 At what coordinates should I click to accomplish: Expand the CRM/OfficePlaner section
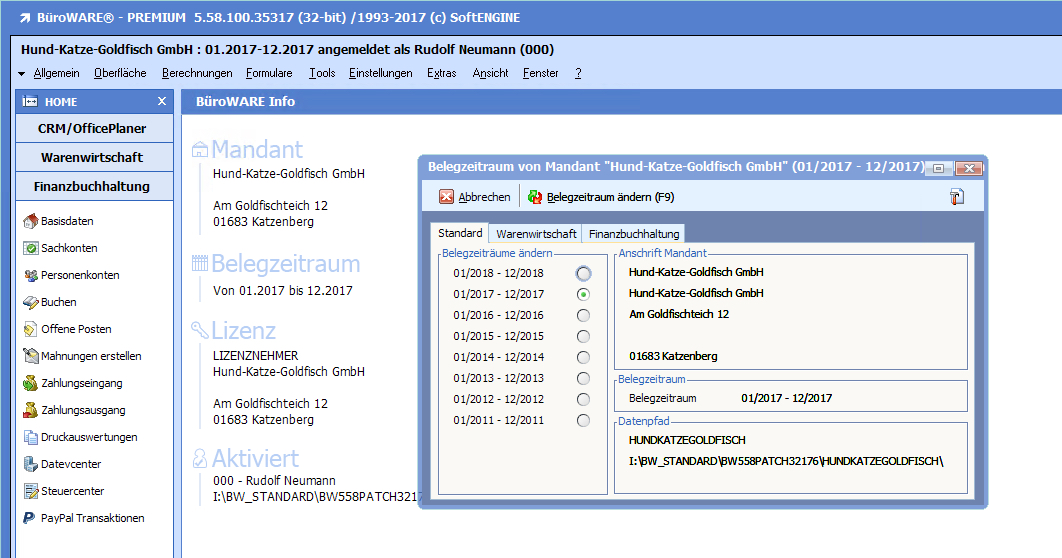pos(92,129)
